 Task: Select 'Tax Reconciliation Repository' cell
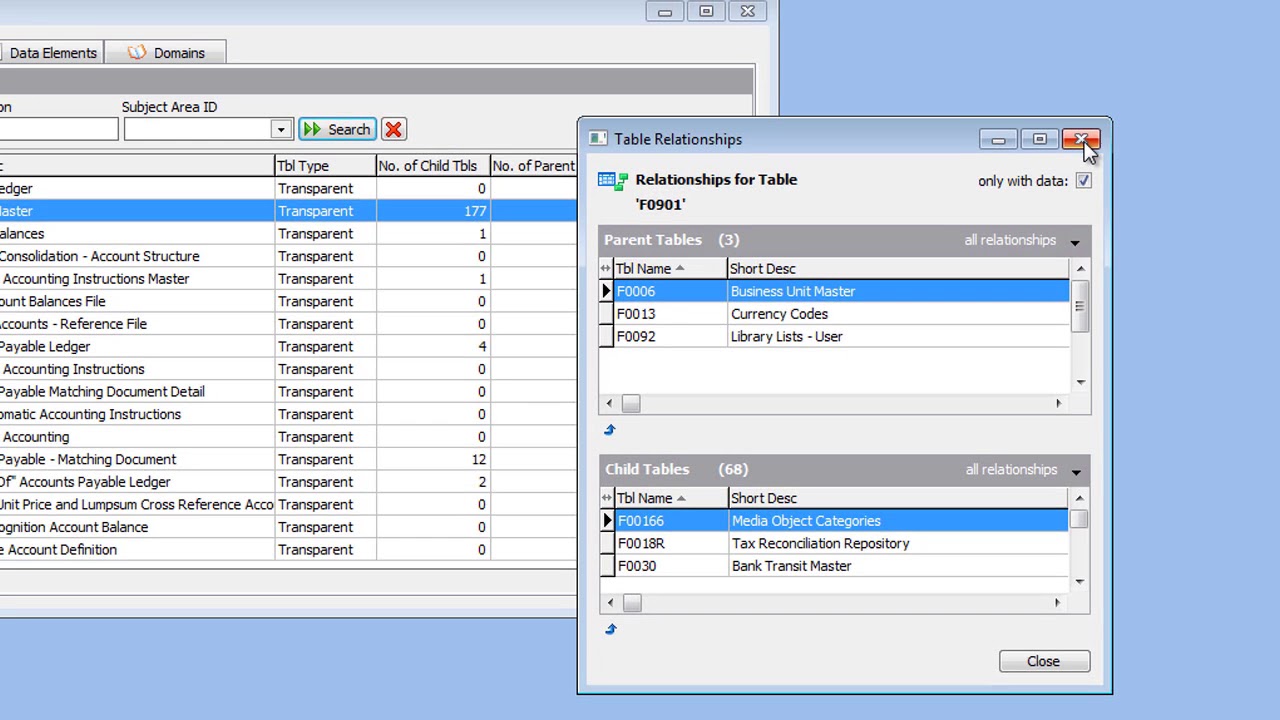pos(898,544)
